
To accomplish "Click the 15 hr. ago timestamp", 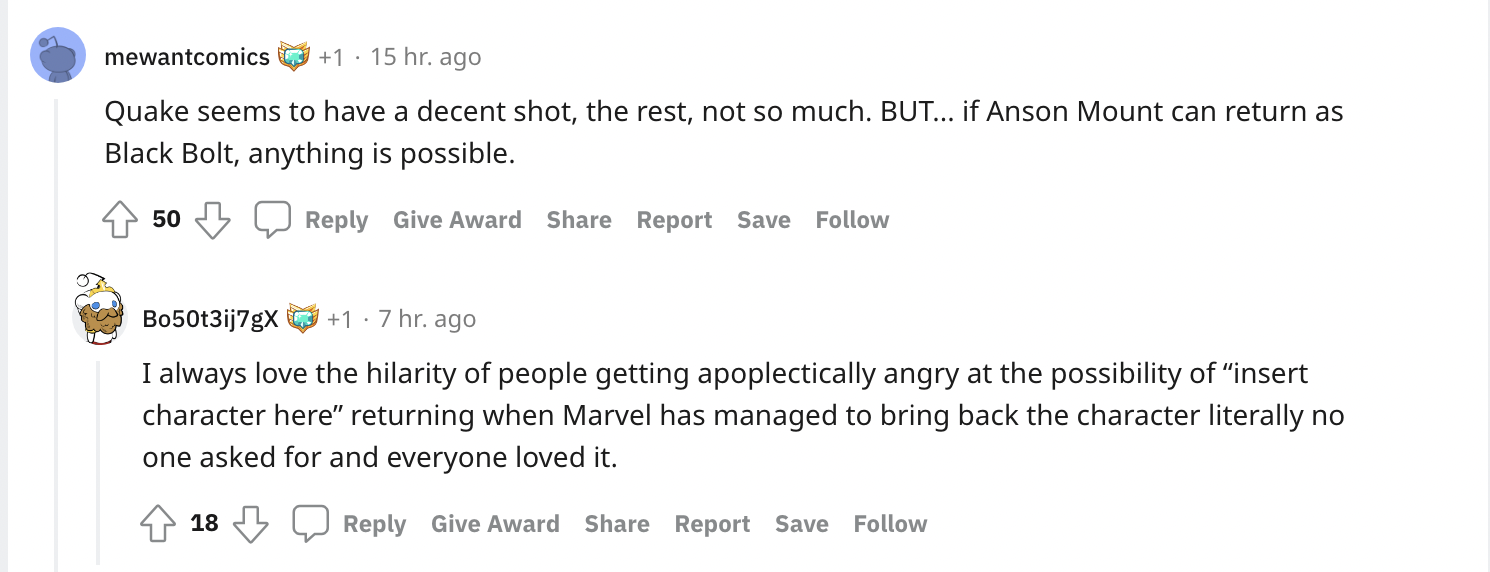I will click(x=425, y=57).
